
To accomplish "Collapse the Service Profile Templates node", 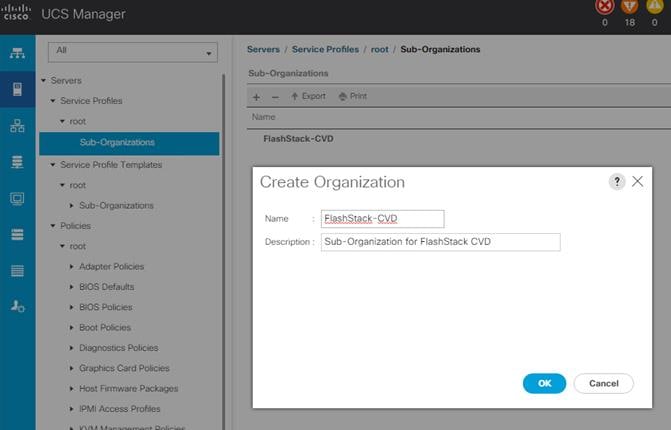I will (53, 165).
